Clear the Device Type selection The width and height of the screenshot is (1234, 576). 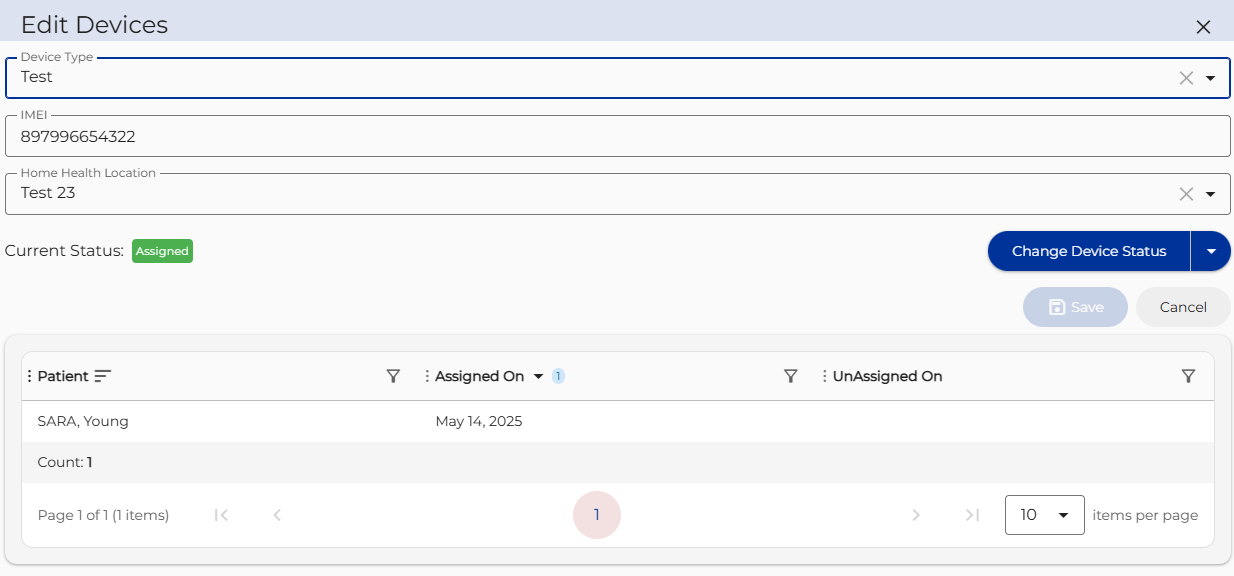(x=1186, y=78)
